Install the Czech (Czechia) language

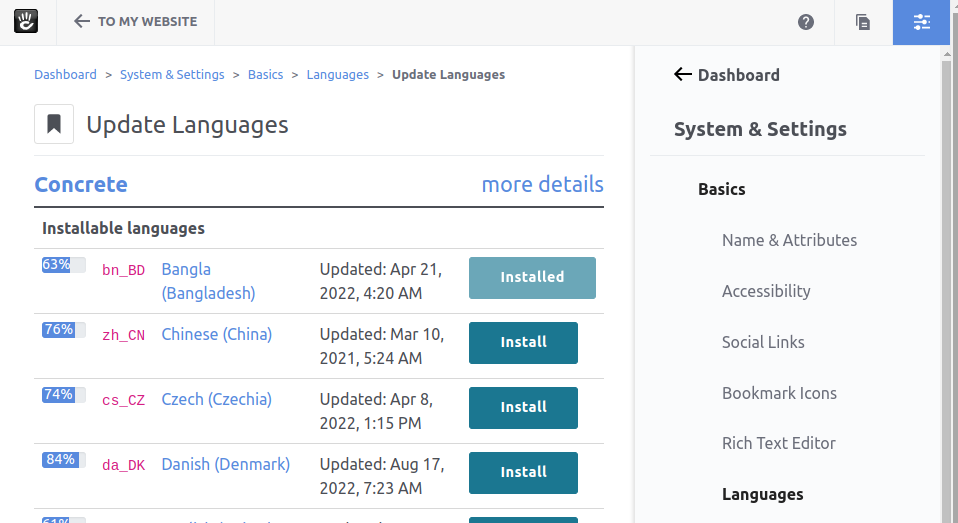523,408
